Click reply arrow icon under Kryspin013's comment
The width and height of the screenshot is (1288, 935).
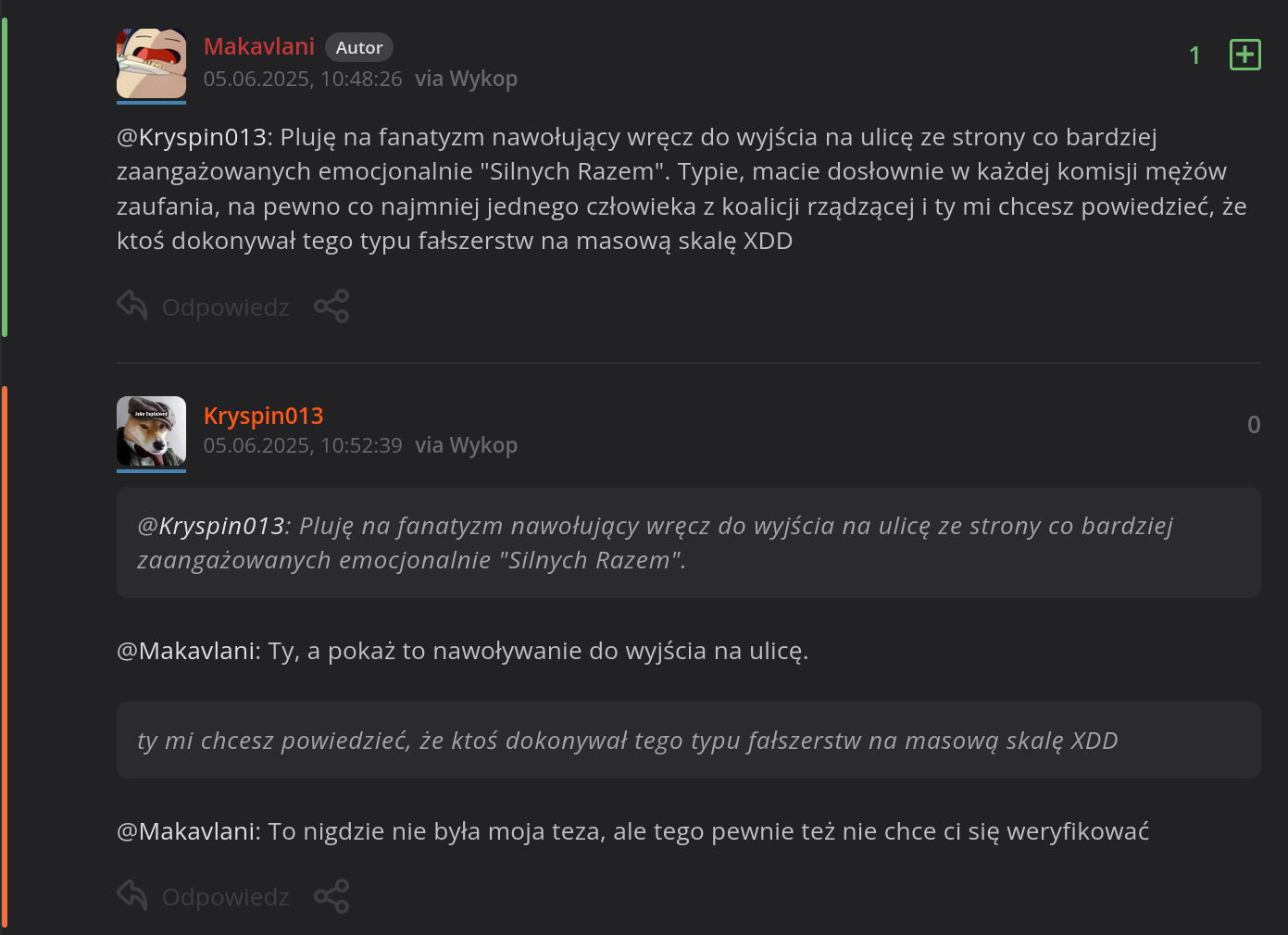point(132,895)
